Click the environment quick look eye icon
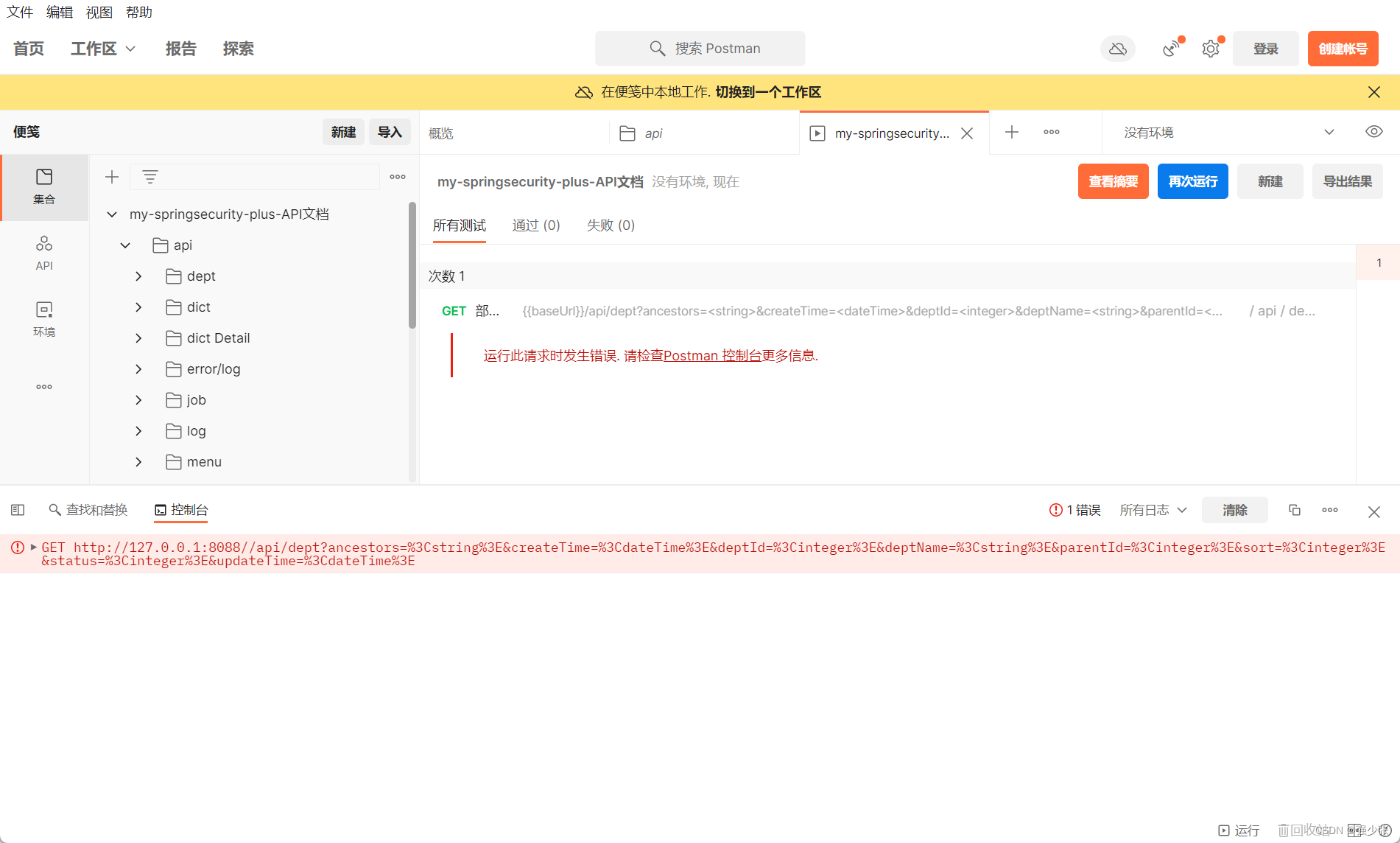 pyautogui.click(x=1374, y=132)
